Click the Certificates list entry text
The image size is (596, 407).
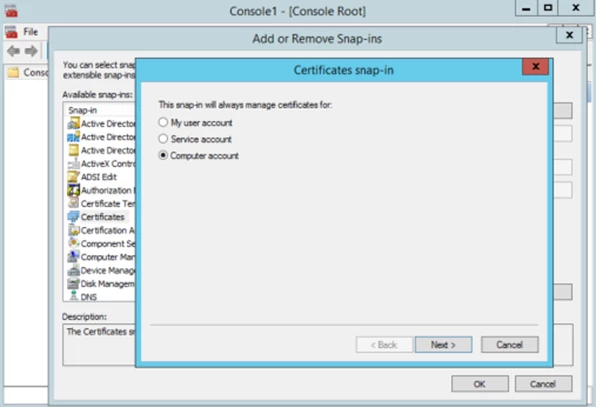coord(103,217)
